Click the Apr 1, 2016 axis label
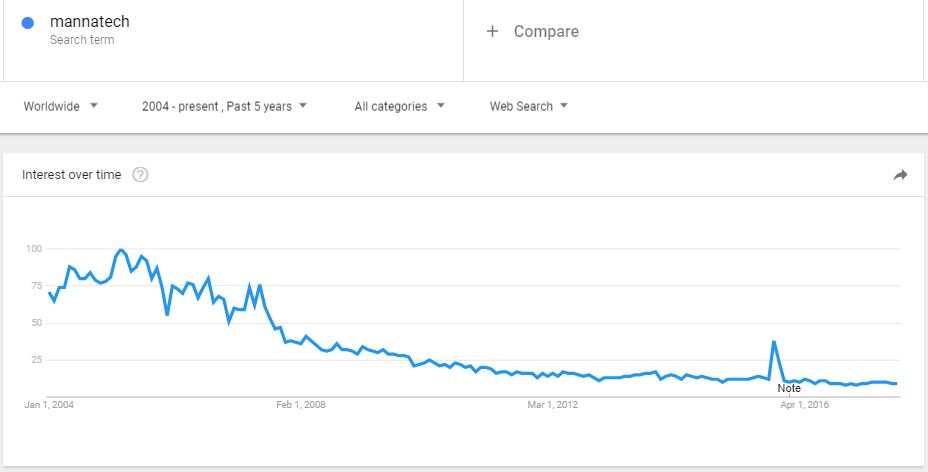The width and height of the screenshot is (928, 472). (804, 405)
